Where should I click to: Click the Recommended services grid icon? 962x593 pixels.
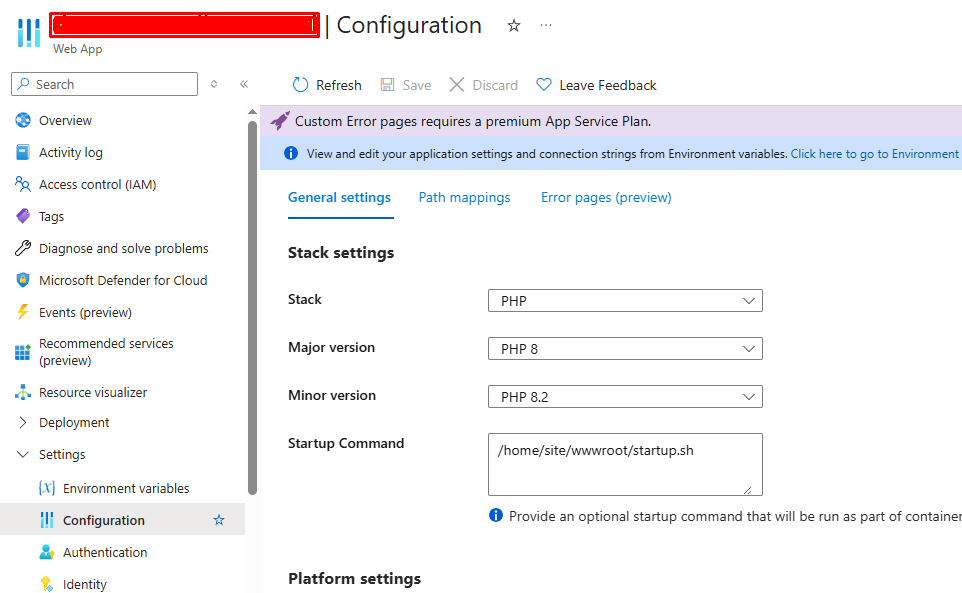tap(23, 352)
